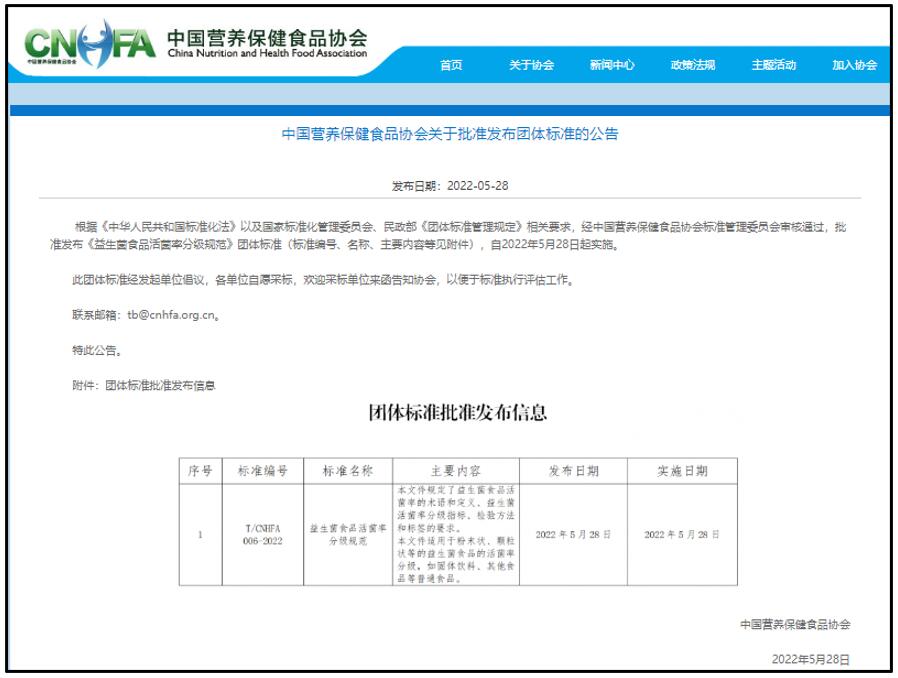
Task: Click the implementation date cell 2022年5月28日
Action: [x=682, y=534]
